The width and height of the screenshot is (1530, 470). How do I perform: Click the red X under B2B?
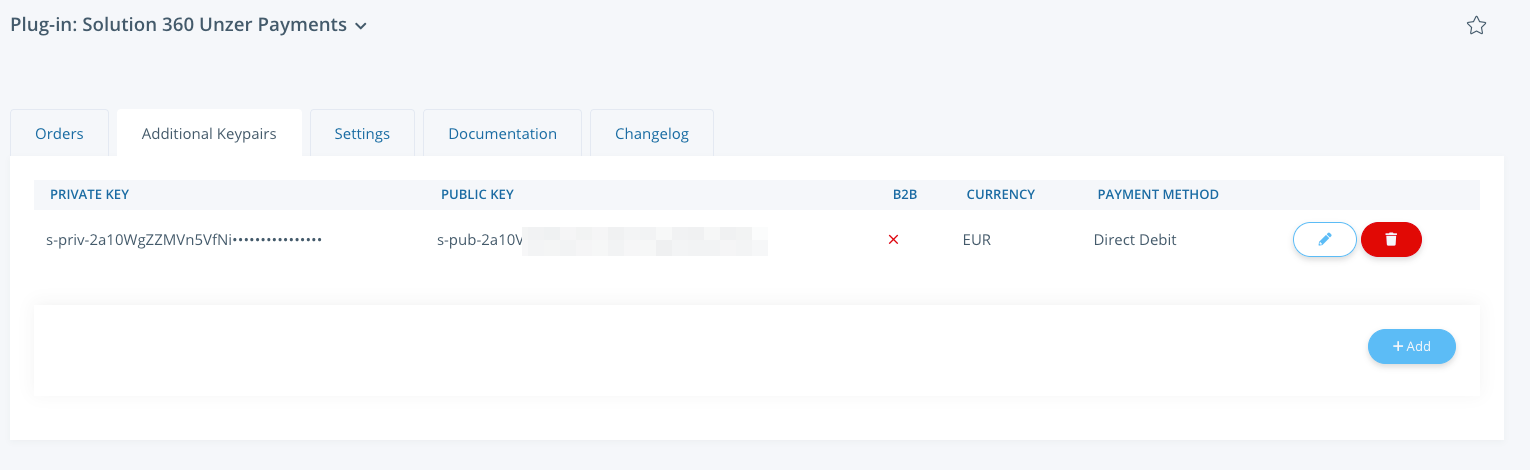[893, 240]
